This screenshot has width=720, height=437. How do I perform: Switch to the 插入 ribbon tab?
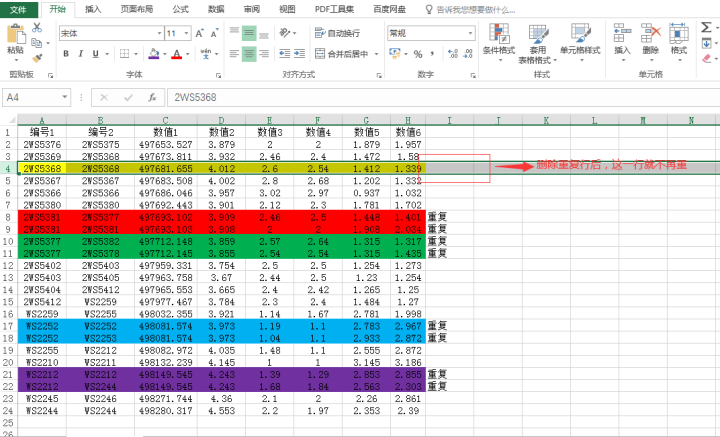click(93, 9)
